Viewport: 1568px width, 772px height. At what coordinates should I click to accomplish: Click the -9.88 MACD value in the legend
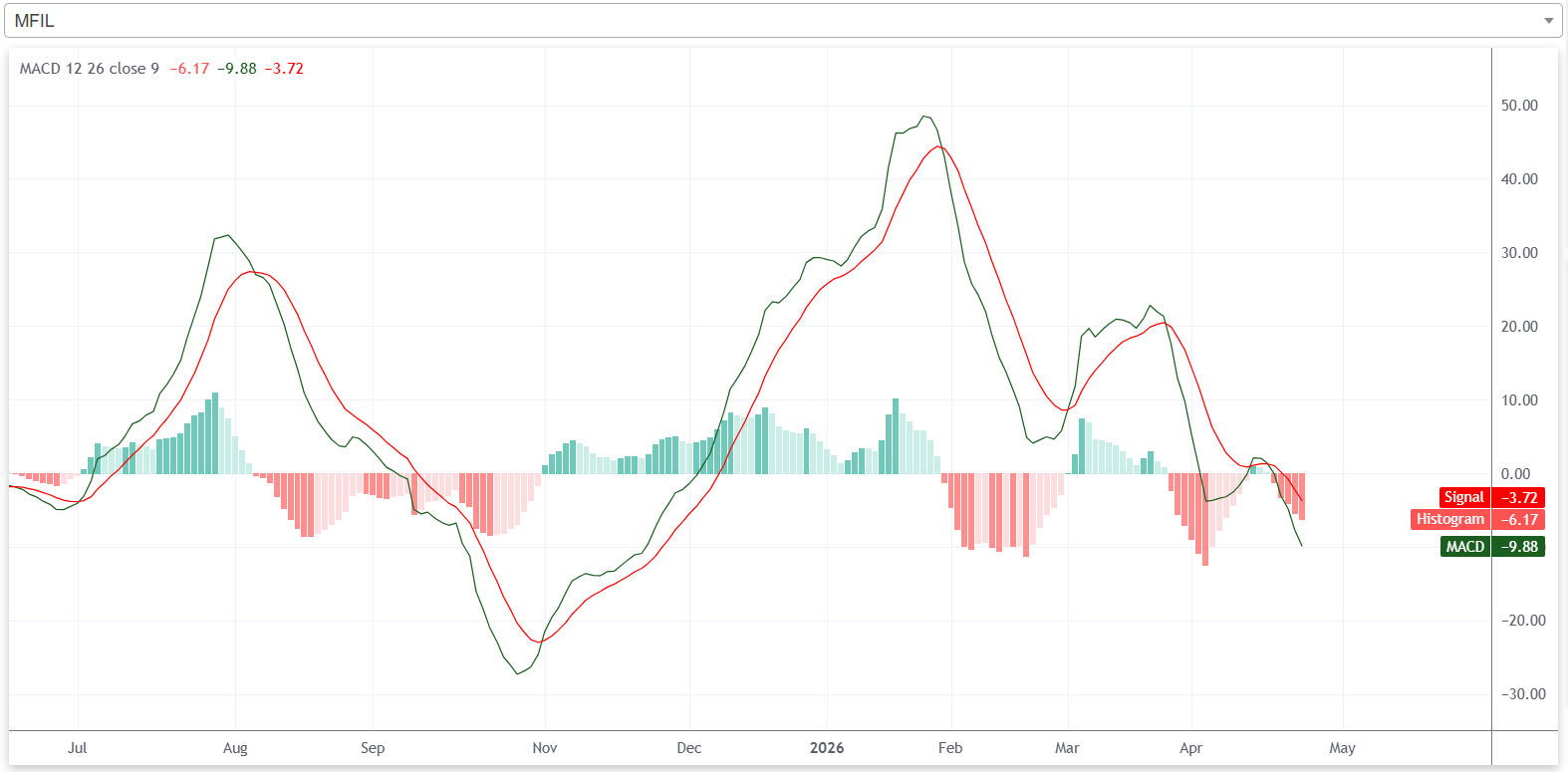(237, 69)
